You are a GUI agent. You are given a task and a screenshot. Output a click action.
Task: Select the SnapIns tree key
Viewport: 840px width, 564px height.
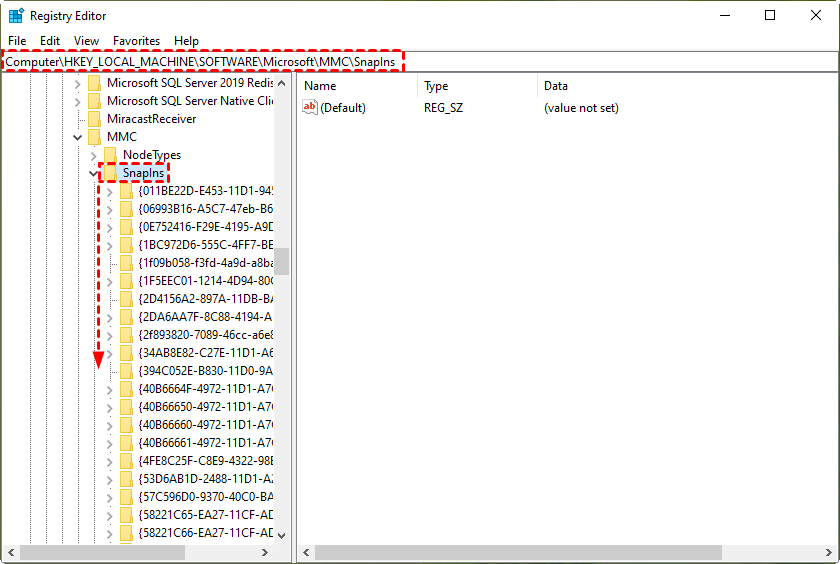coord(143,173)
